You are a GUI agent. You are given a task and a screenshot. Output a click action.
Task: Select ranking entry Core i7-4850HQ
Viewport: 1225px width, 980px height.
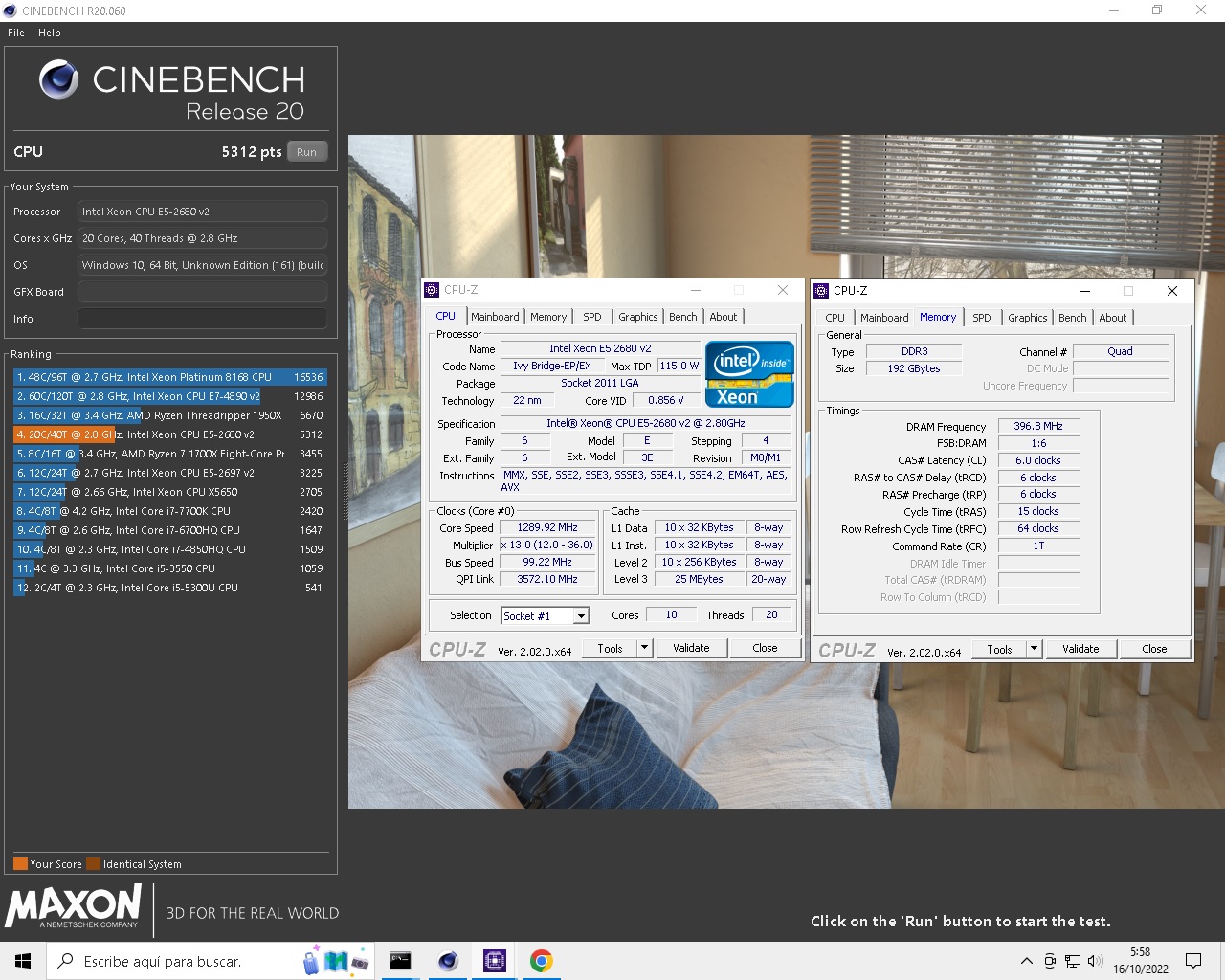coord(170,549)
